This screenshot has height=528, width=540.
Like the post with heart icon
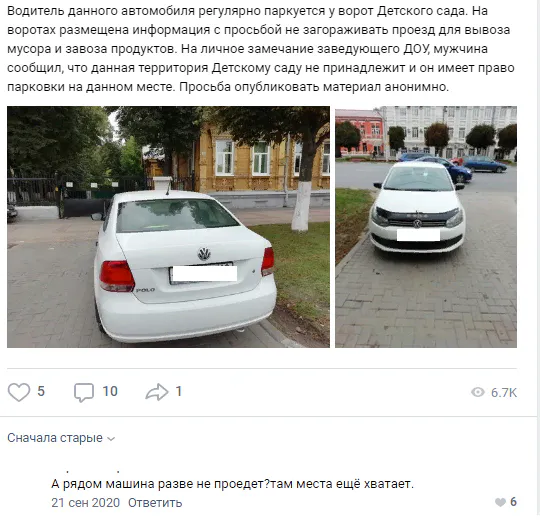pos(19,392)
